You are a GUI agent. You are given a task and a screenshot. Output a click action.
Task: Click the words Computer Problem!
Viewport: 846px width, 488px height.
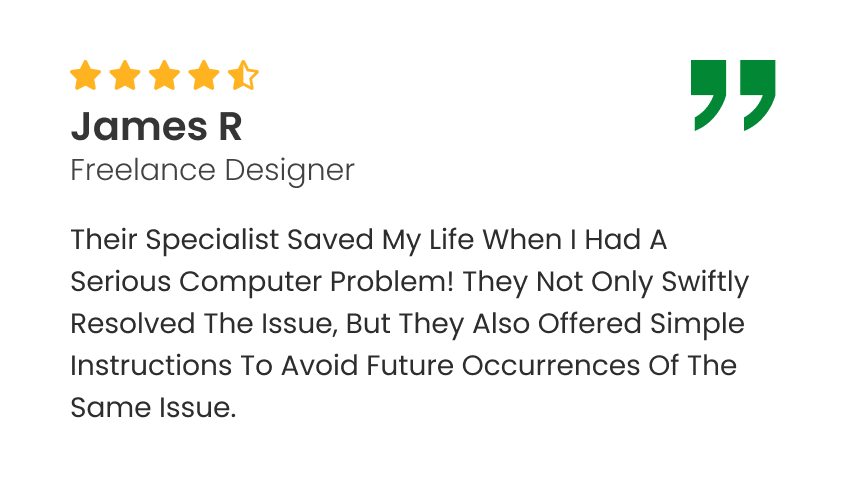(x=317, y=282)
